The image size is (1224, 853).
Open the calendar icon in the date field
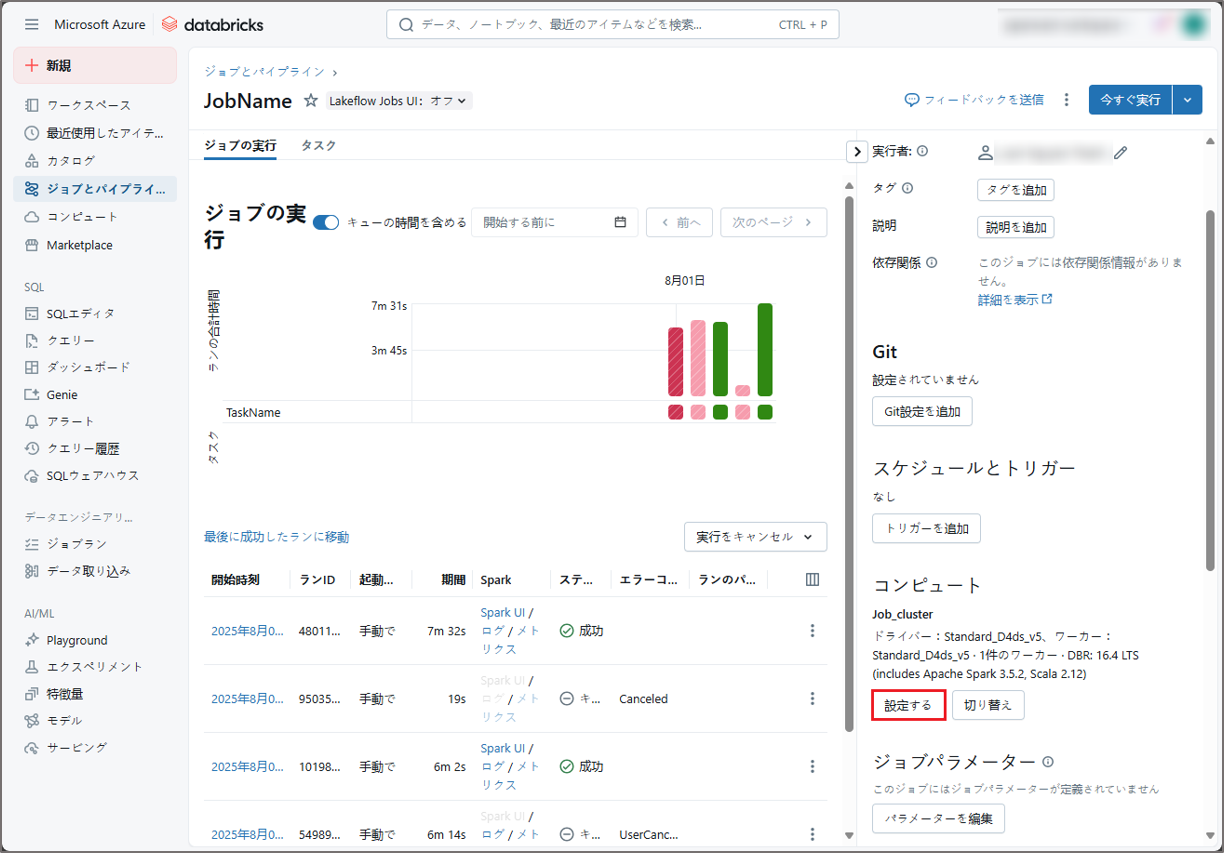620,222
